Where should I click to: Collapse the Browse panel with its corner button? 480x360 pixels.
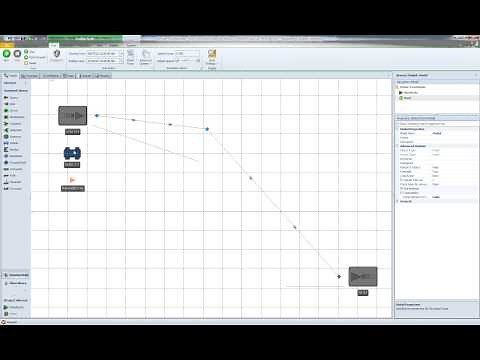click(x=476, y=75)
